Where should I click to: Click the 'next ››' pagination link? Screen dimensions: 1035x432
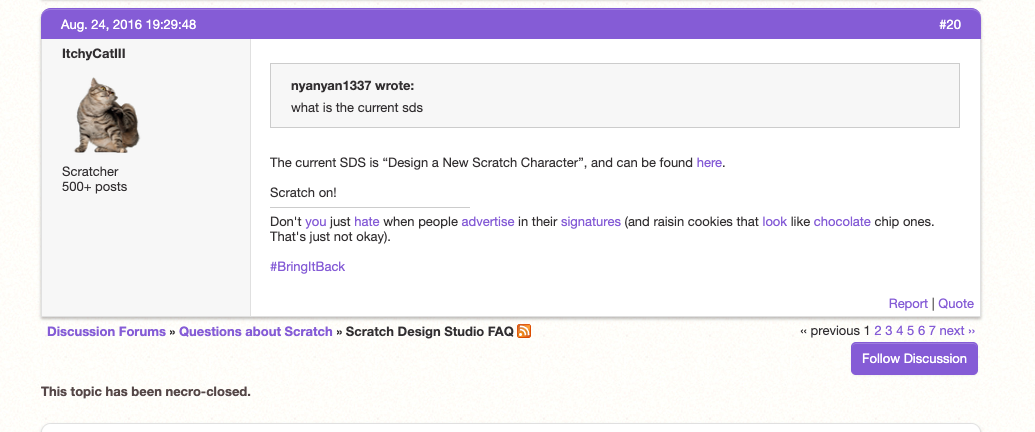point(957,331)
